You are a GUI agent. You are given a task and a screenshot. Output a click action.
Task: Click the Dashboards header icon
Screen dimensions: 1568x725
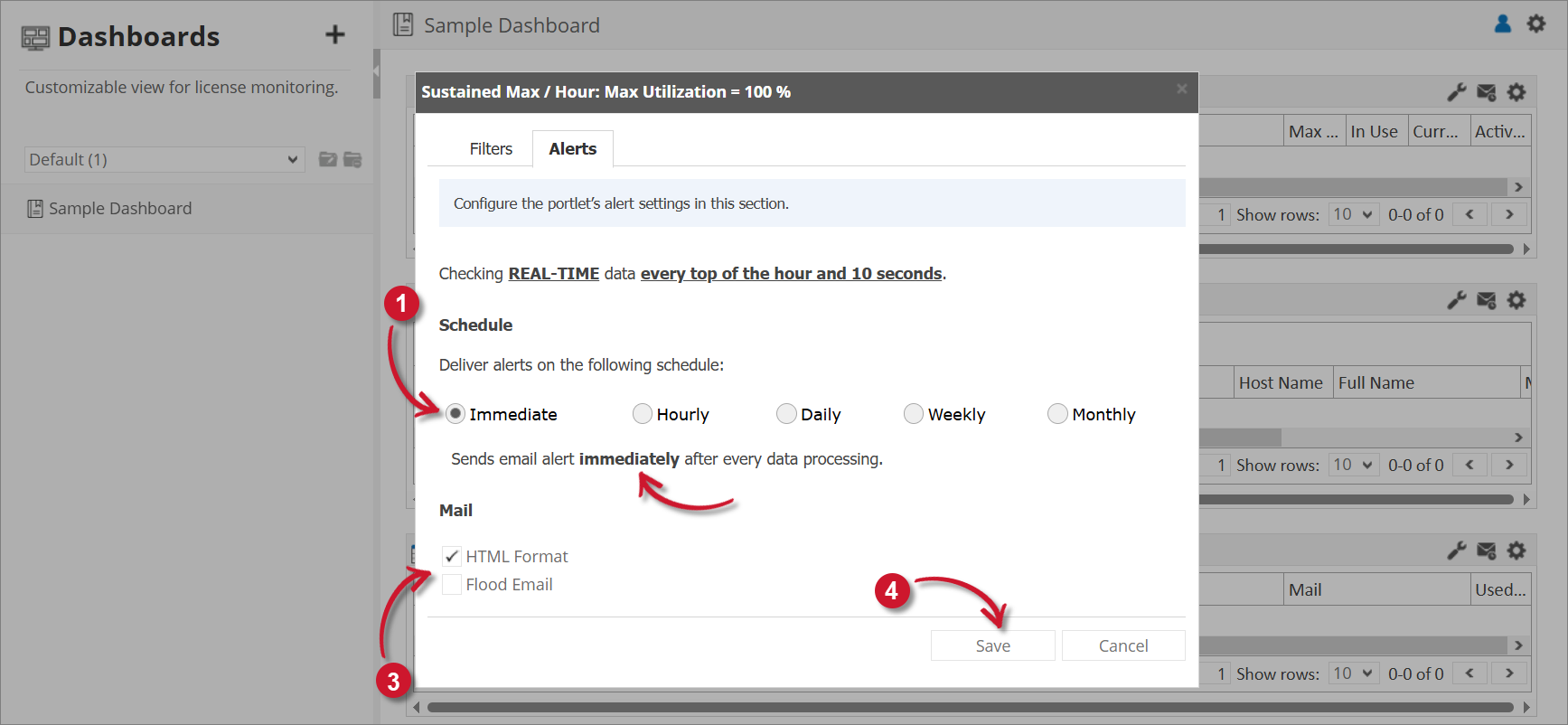pos(35,38)
